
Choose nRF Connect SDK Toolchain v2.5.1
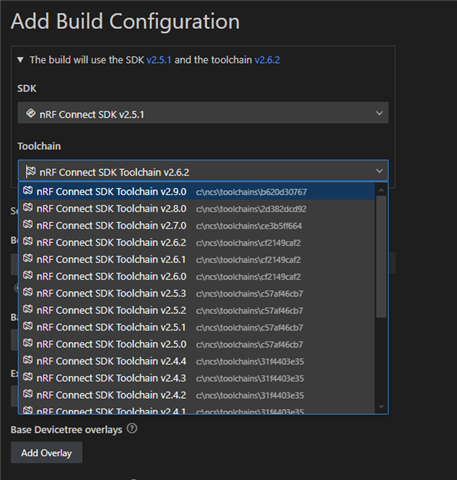197,328
